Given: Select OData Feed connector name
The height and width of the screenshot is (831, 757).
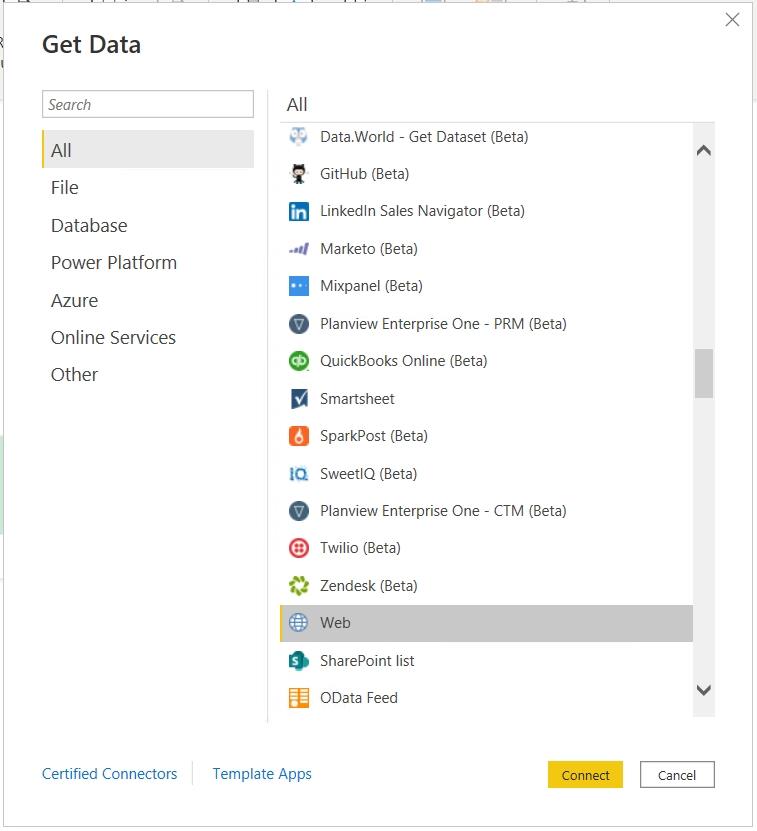Looking at the screenshot, I should tap(358, 698).
